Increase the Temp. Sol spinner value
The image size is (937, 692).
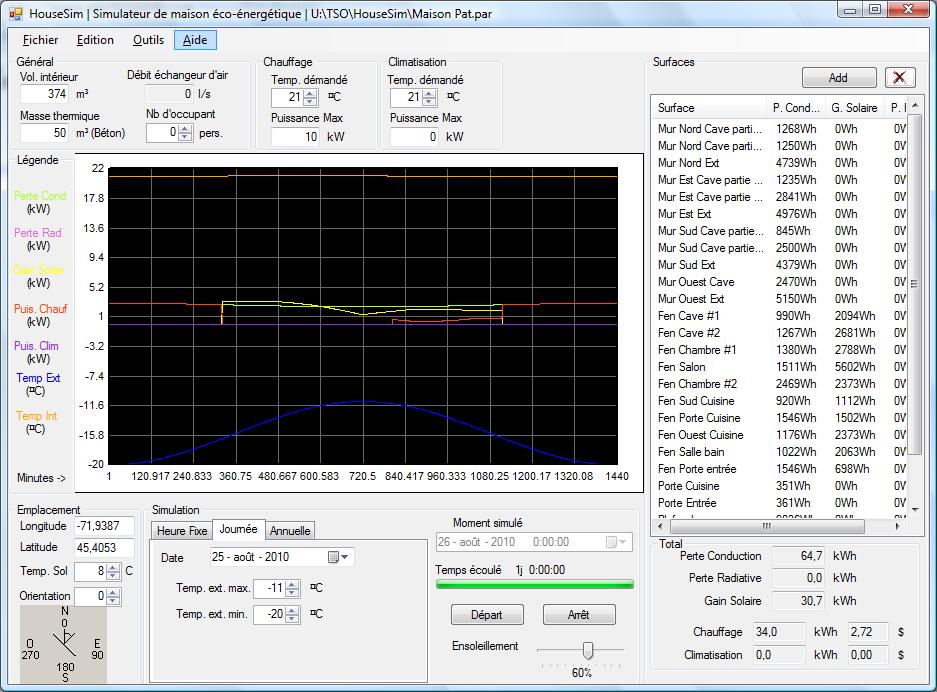coord(114,567)
